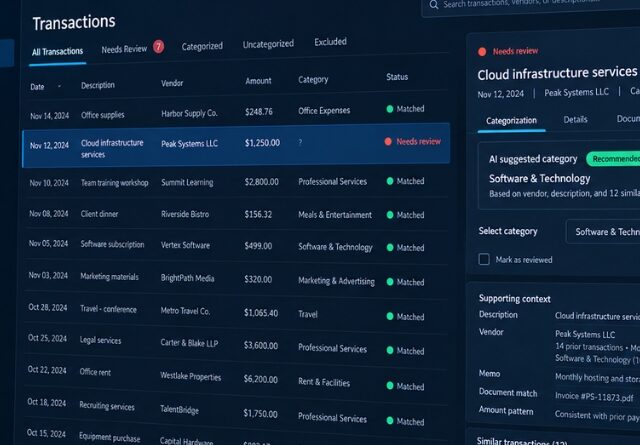
Task: Click the Marketing & Advertising category cell
Action: click(x=336, y=281)
